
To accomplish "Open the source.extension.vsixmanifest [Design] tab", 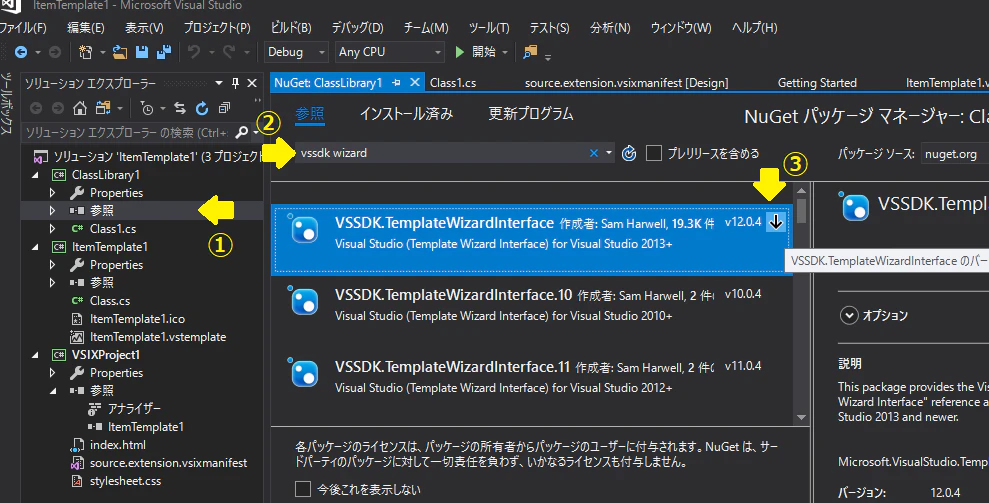I will (x=626, y=83).
